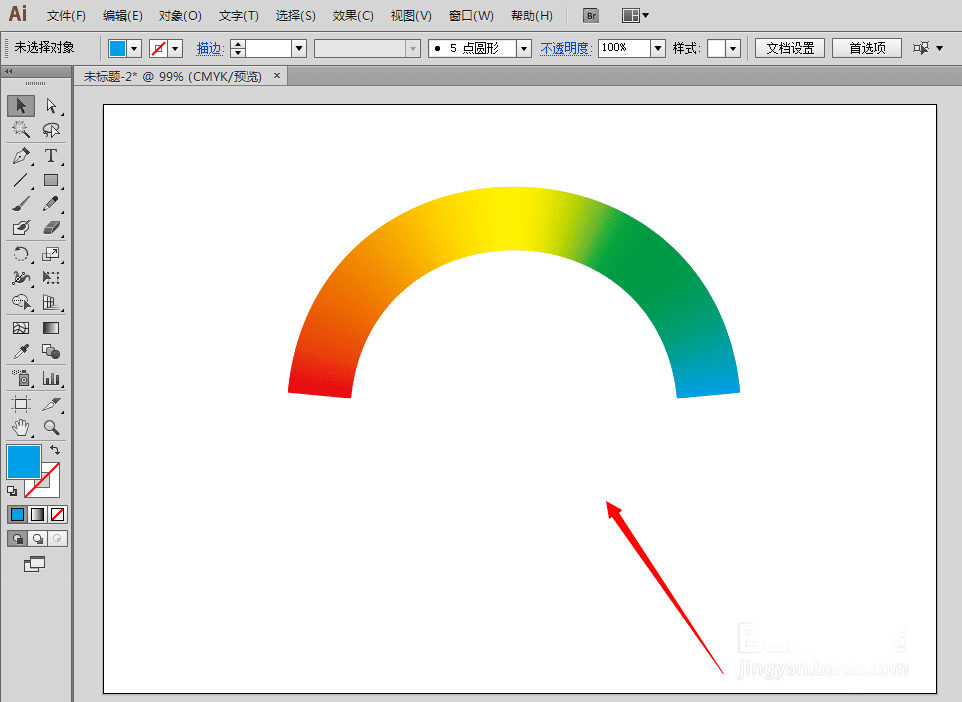This screenshot has height=702, width=962.
Task: Select the Eraser tool
Action: pos(51,228)
